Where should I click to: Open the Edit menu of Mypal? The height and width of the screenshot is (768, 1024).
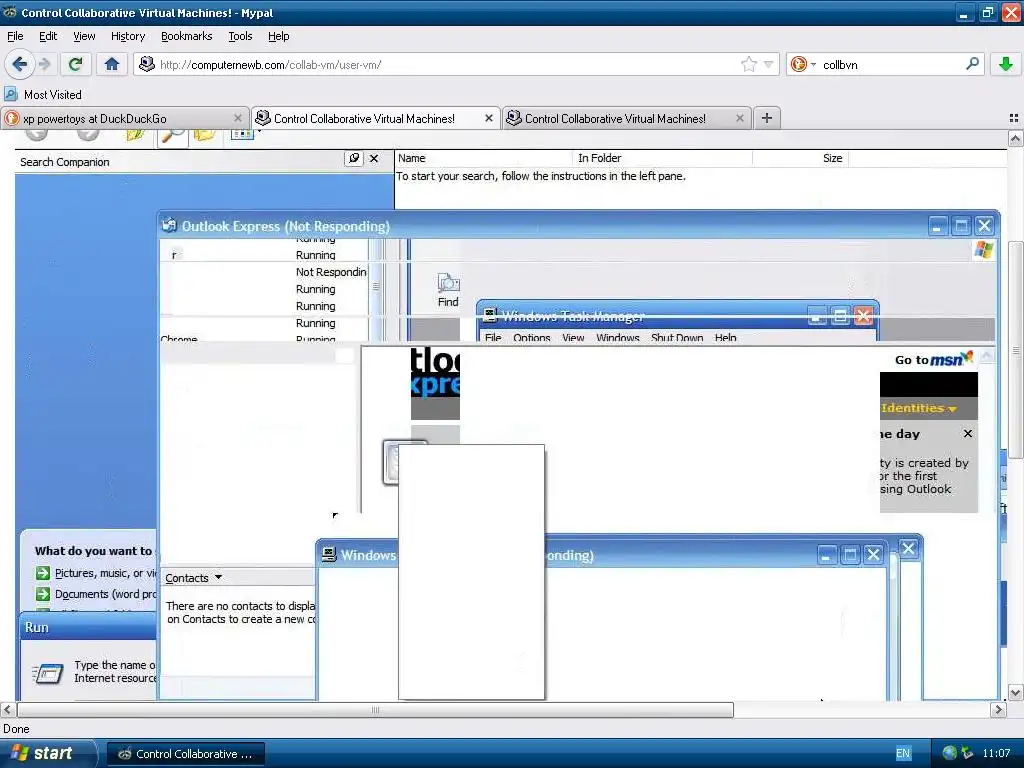[48, 37]
